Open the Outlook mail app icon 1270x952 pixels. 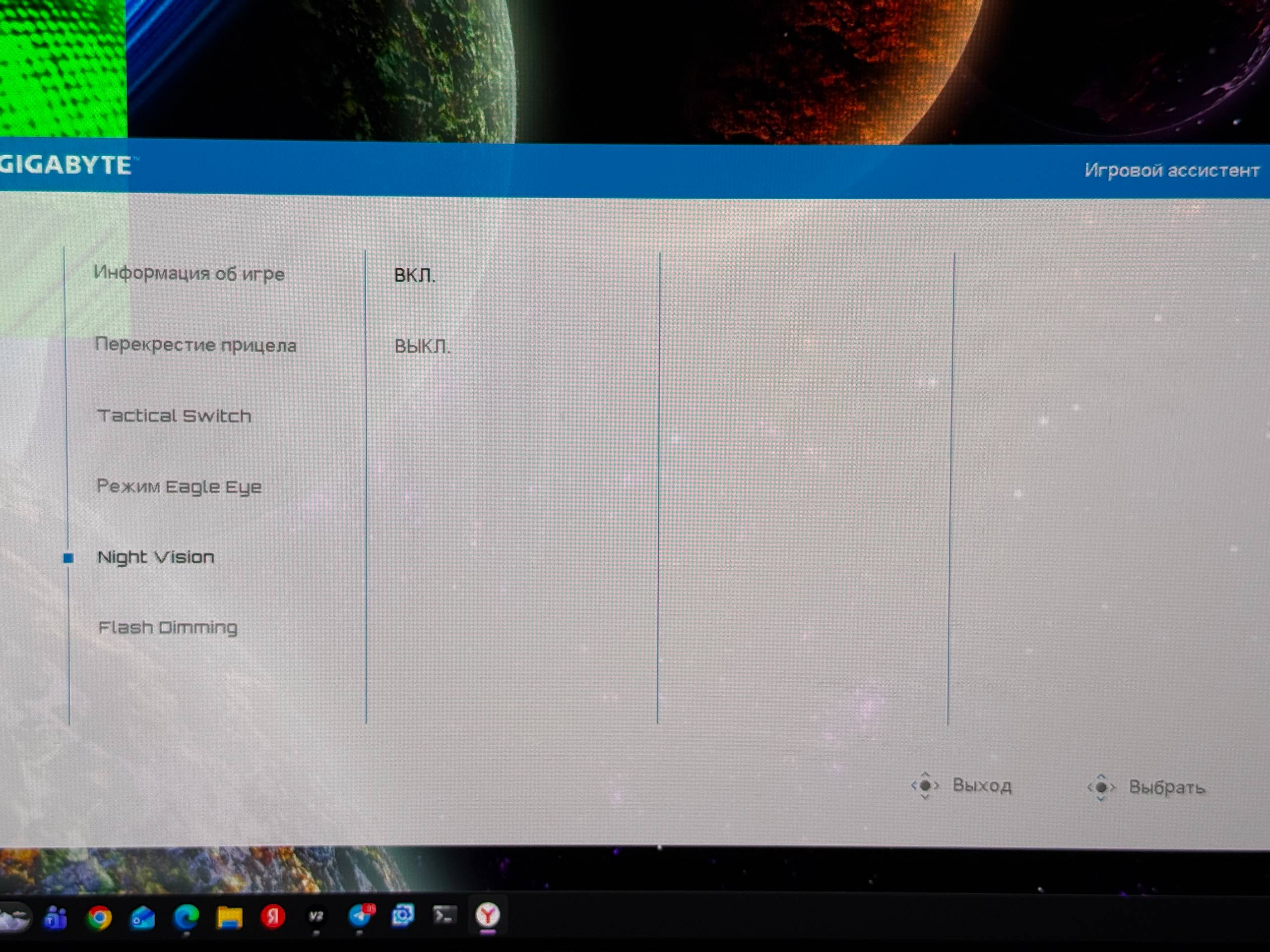[142, 918]
